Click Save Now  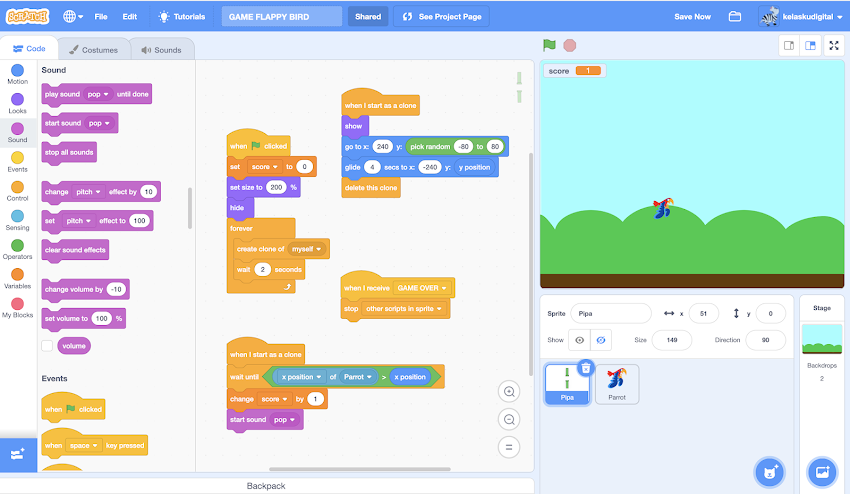coord(692,16)
